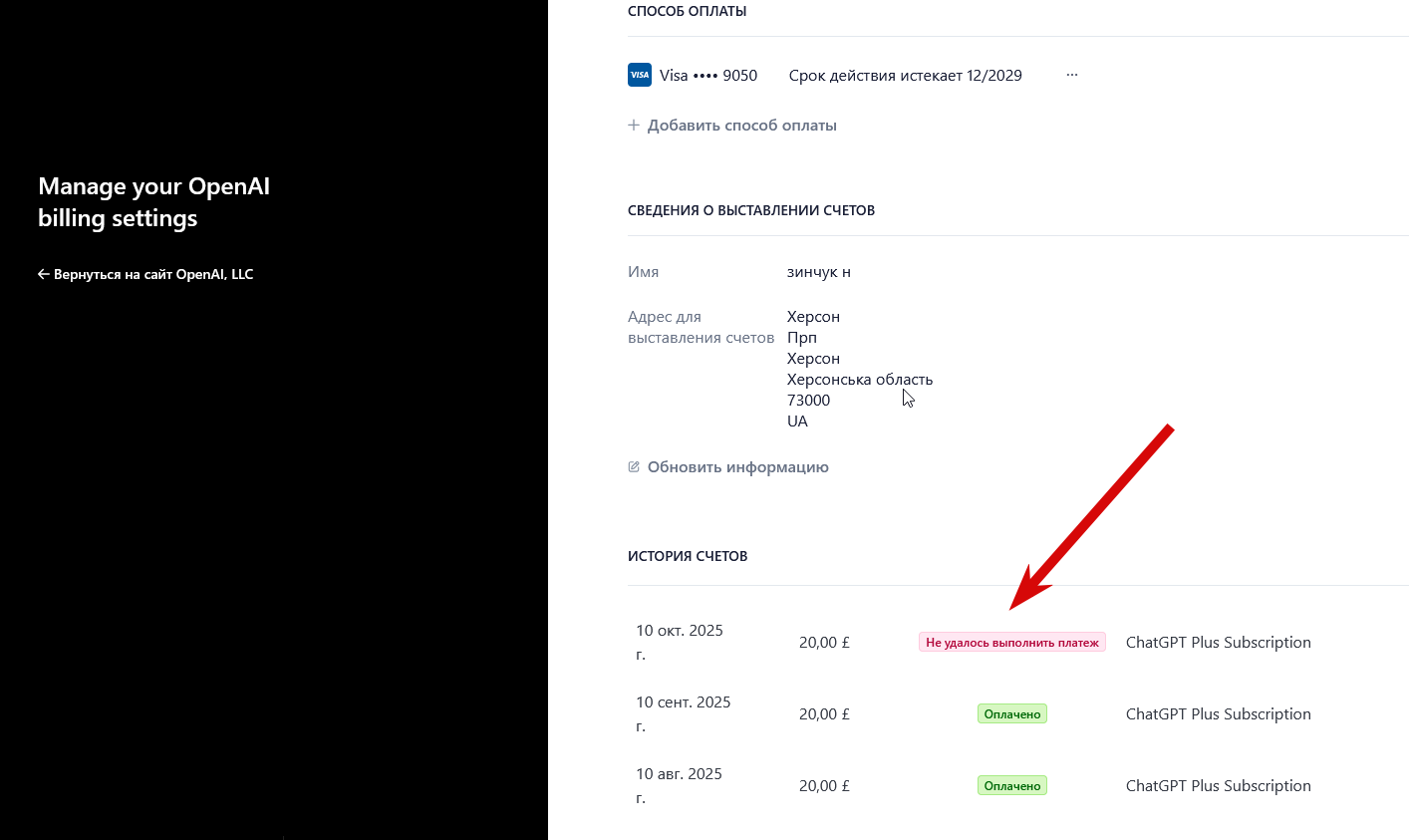Image resolution: width=1409 pixels, height=840 pixels.
Task: Click the plus icon for adding payment method
Action: coord(634,126)
